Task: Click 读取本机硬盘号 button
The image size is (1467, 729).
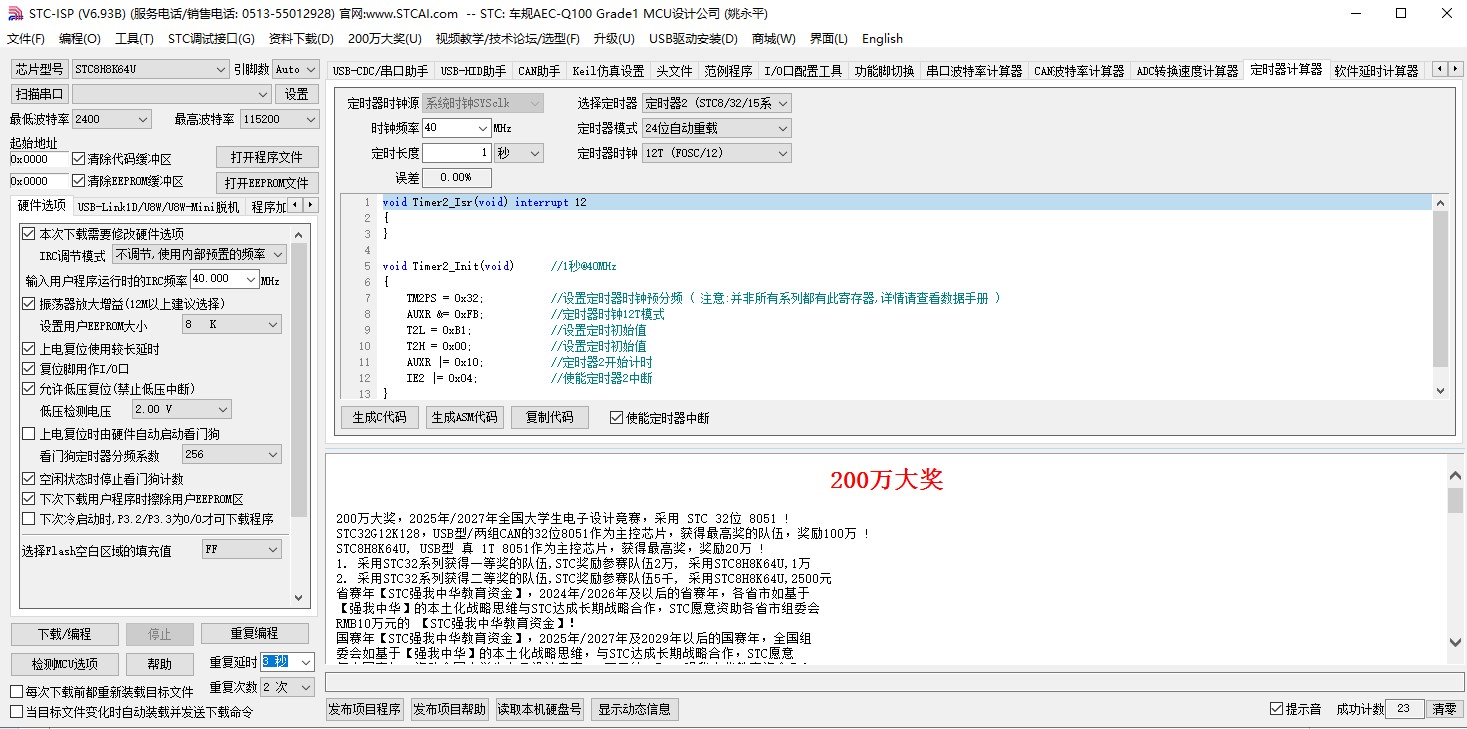Action: click(540, 709)
